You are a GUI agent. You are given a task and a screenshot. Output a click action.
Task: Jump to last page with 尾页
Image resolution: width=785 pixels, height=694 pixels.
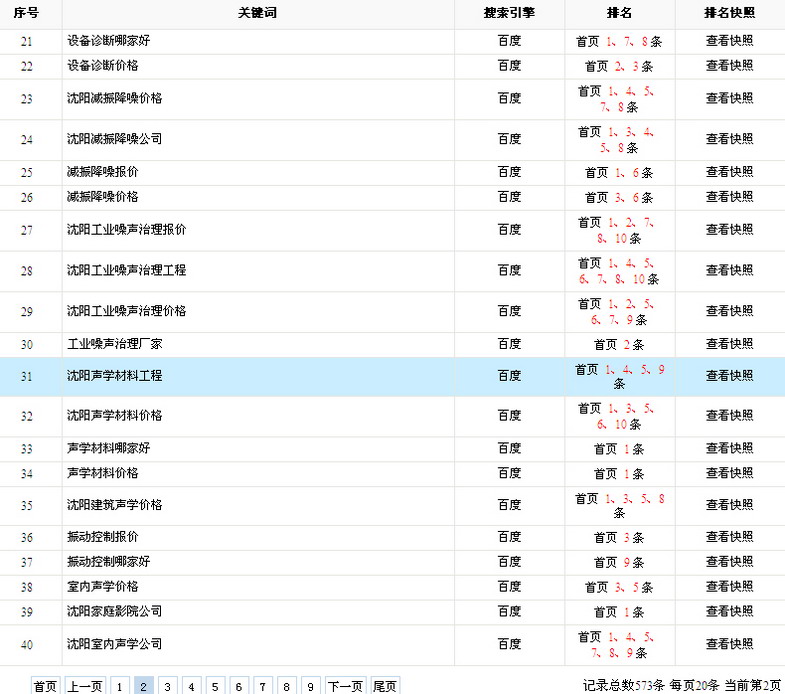[385, 686]
